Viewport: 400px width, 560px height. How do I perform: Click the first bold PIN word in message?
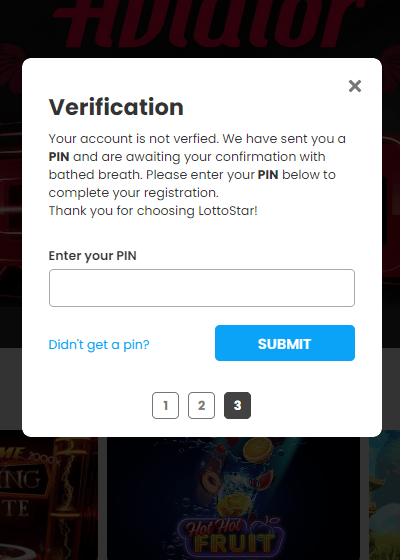click(x=59, y=157)
